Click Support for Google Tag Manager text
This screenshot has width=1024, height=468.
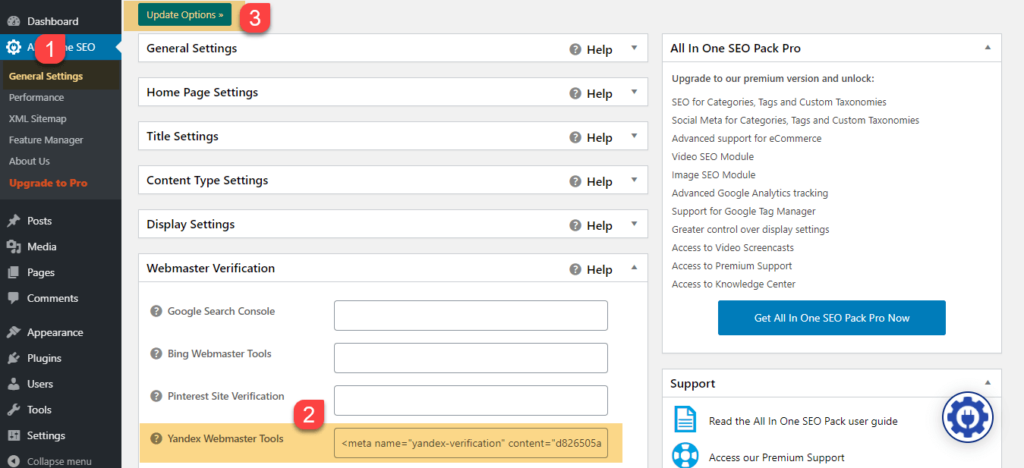[x=743, y=211]
